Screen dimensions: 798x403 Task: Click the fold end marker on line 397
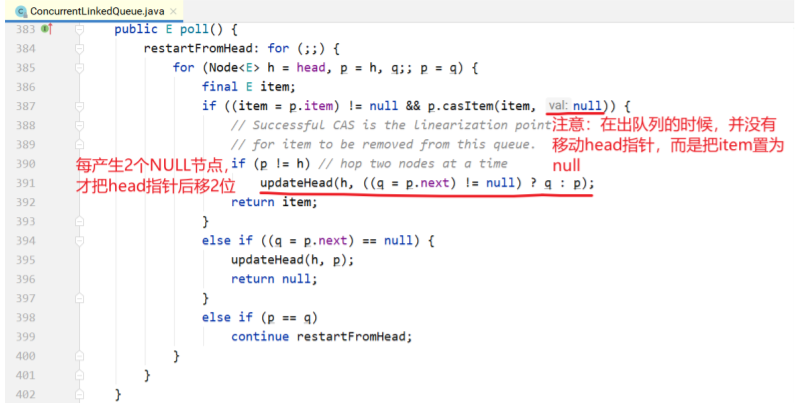point(80,298)
